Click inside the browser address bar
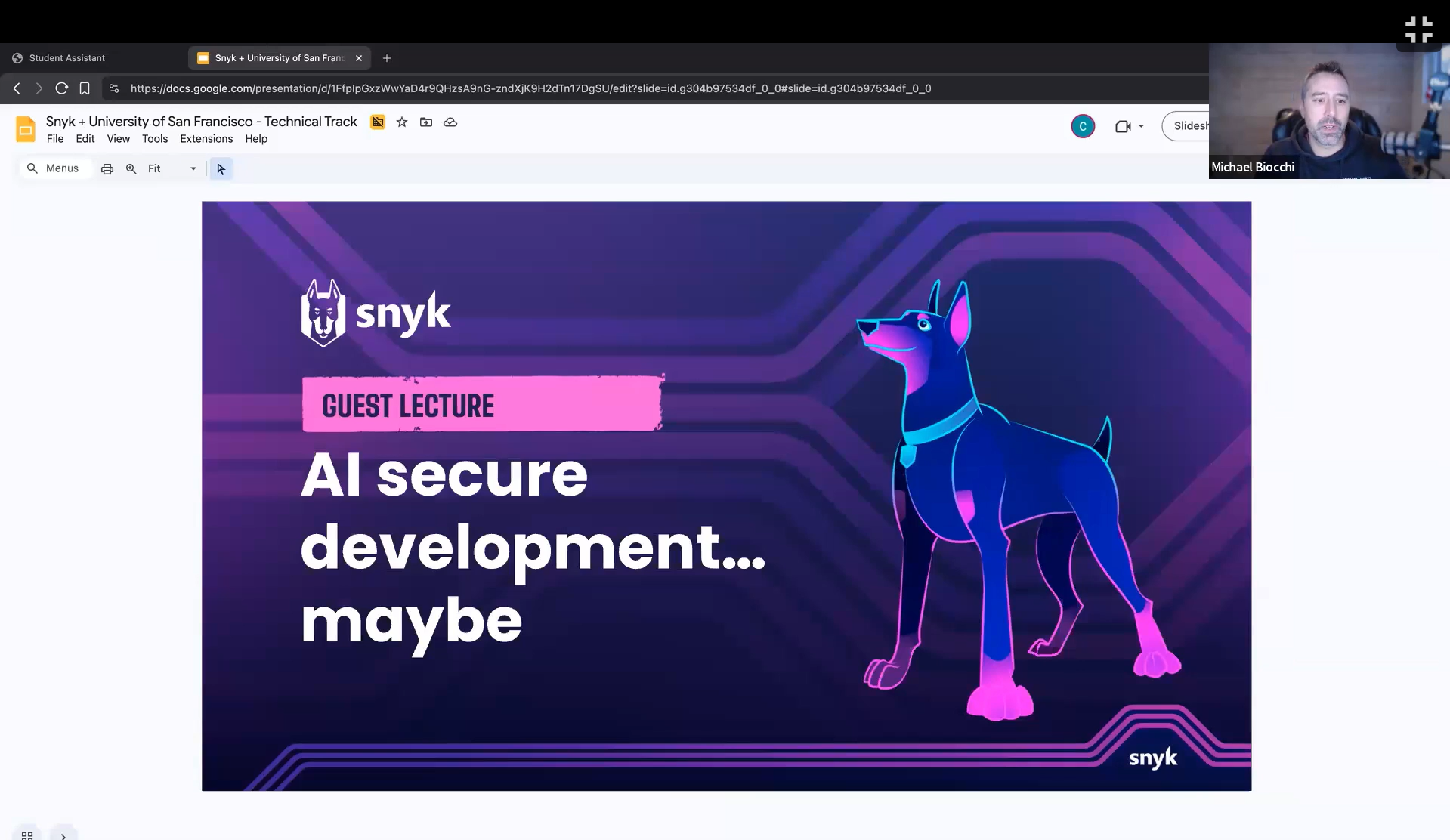The image size is (1450, 840). (x=529, y=88)
